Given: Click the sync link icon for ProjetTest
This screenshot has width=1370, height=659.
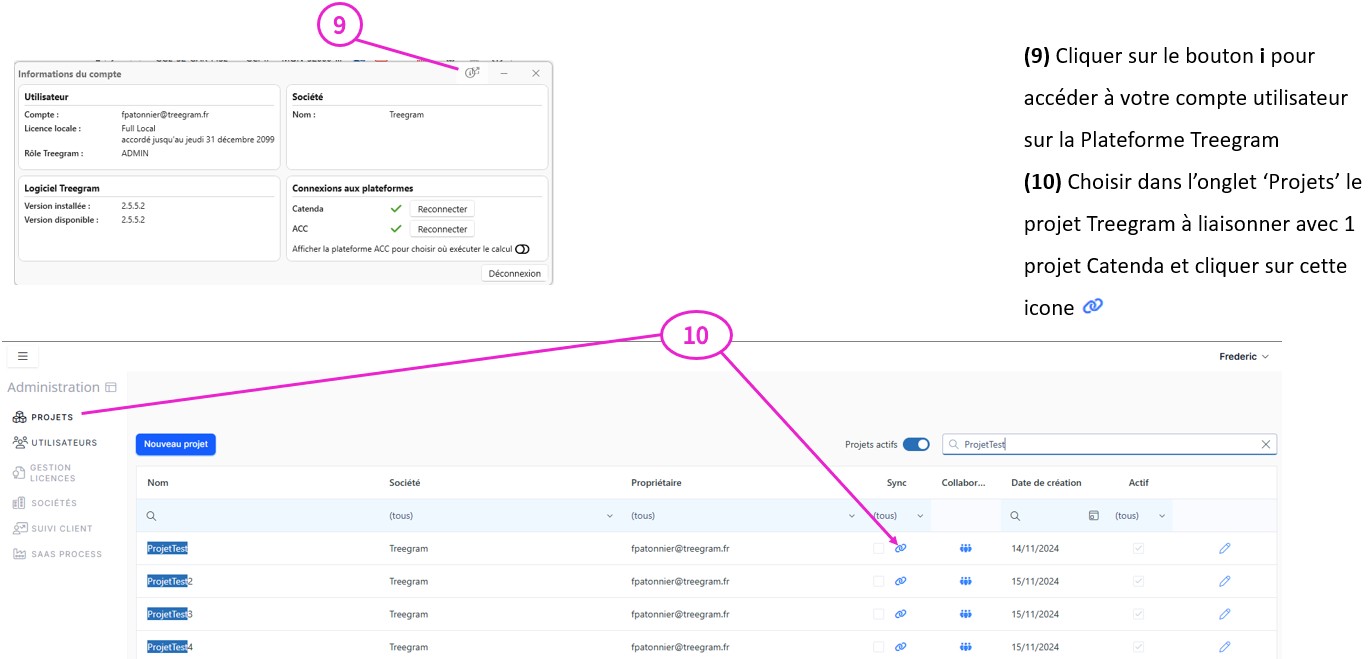Looking at the screenshot, I should tap(900, 548).
